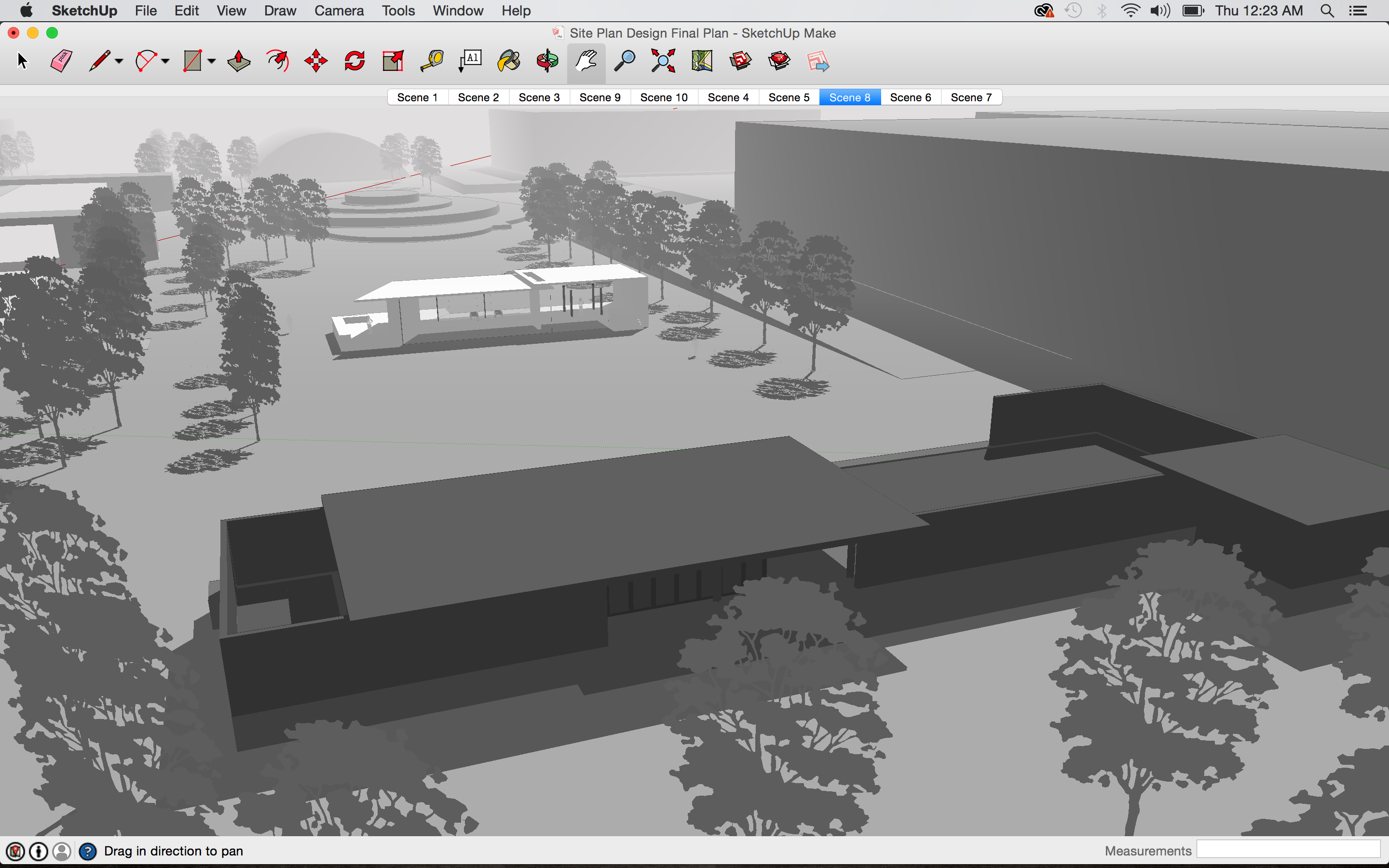Switch to Scene 5 tab
The height and width of the screenshot is (868, 1389).
[x=789, y=97]
